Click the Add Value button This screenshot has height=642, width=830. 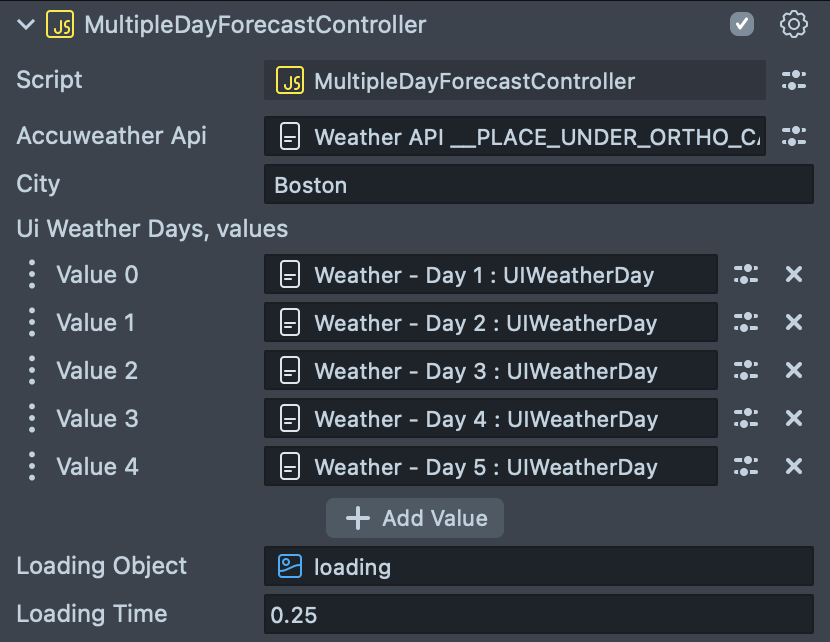(x=414, y=518)
